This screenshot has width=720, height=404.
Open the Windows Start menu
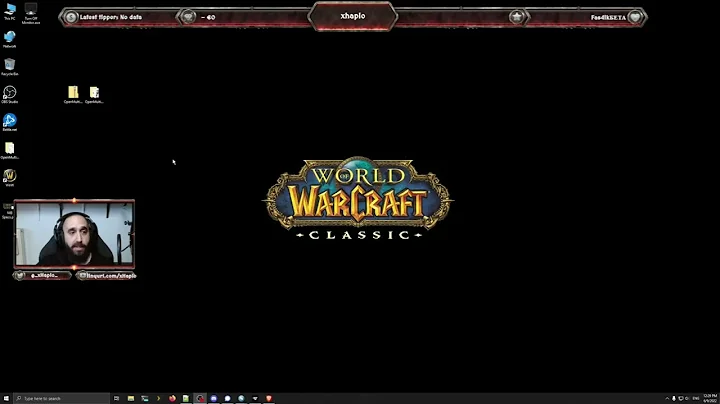point(6,398)
